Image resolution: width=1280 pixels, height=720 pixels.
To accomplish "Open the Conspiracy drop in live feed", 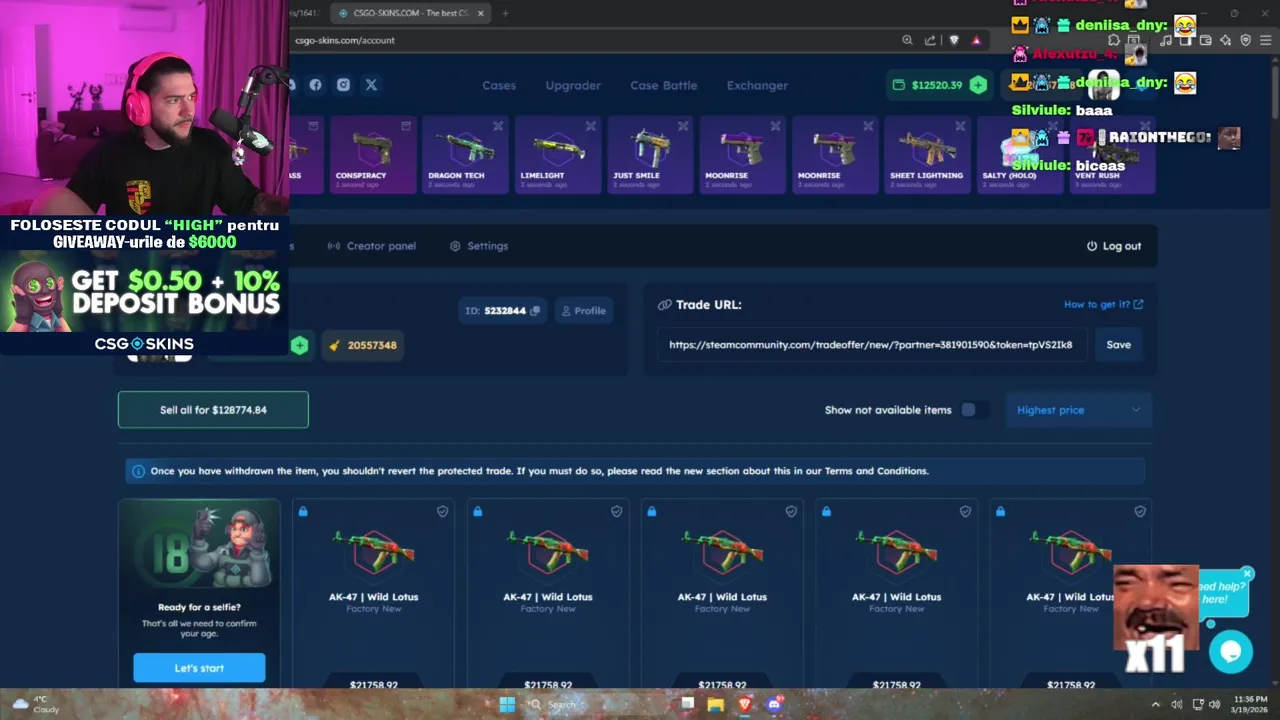I will tap(373, 155).
